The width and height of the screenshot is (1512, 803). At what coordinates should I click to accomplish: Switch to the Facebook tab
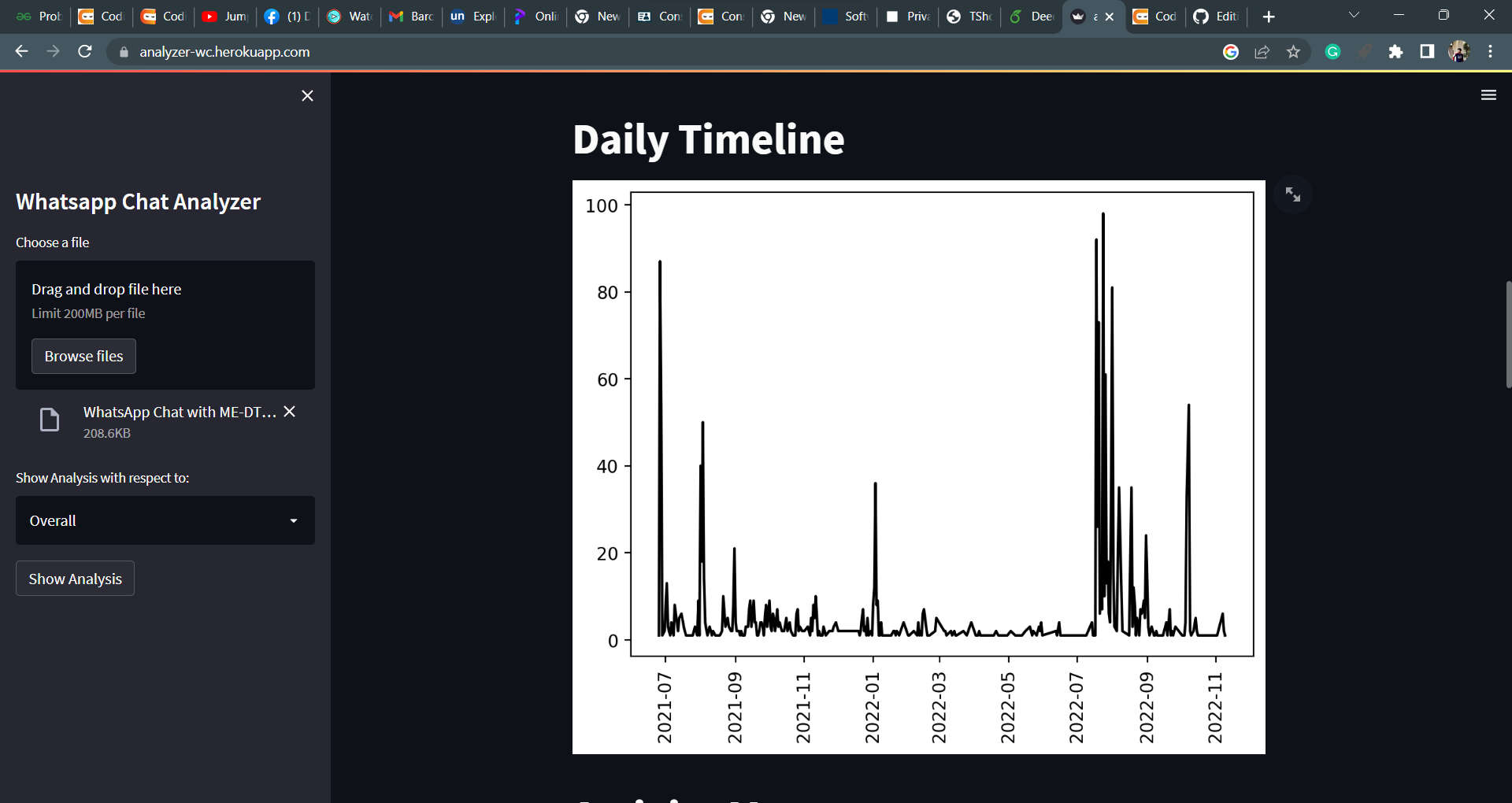(x=287, y=17)
